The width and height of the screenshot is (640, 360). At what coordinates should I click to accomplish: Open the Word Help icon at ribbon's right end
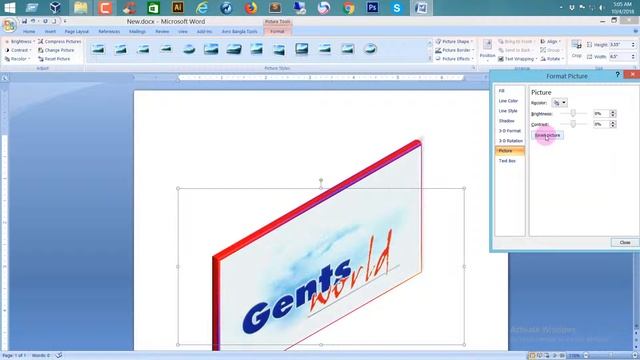(x=636, y=31)
